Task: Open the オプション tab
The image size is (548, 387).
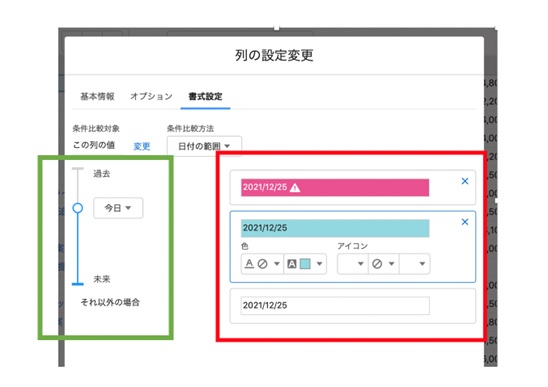Action: pyautogui.click(x=151, y=96)
